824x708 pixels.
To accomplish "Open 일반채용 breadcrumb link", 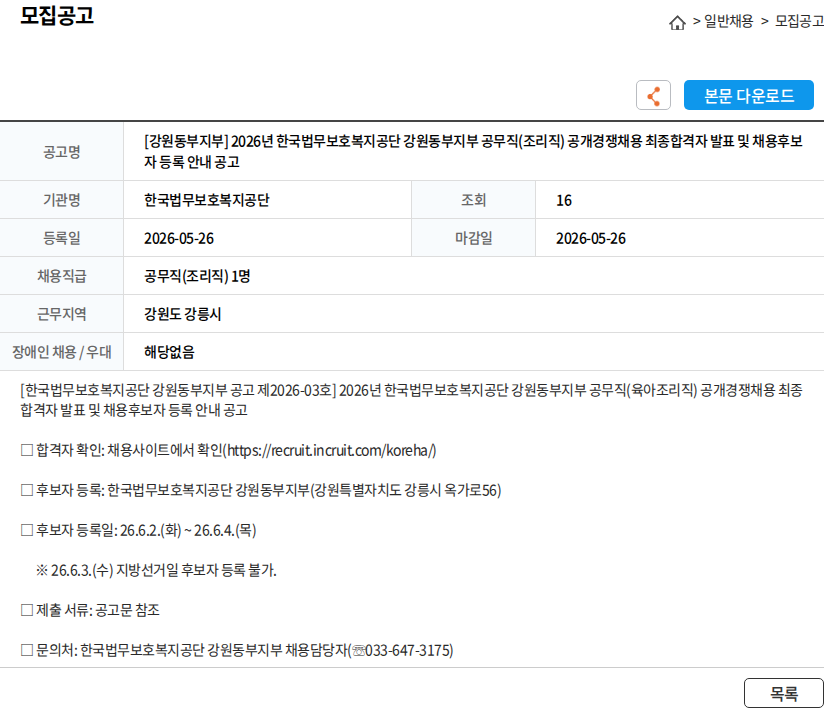I will [x=728, y=21].
